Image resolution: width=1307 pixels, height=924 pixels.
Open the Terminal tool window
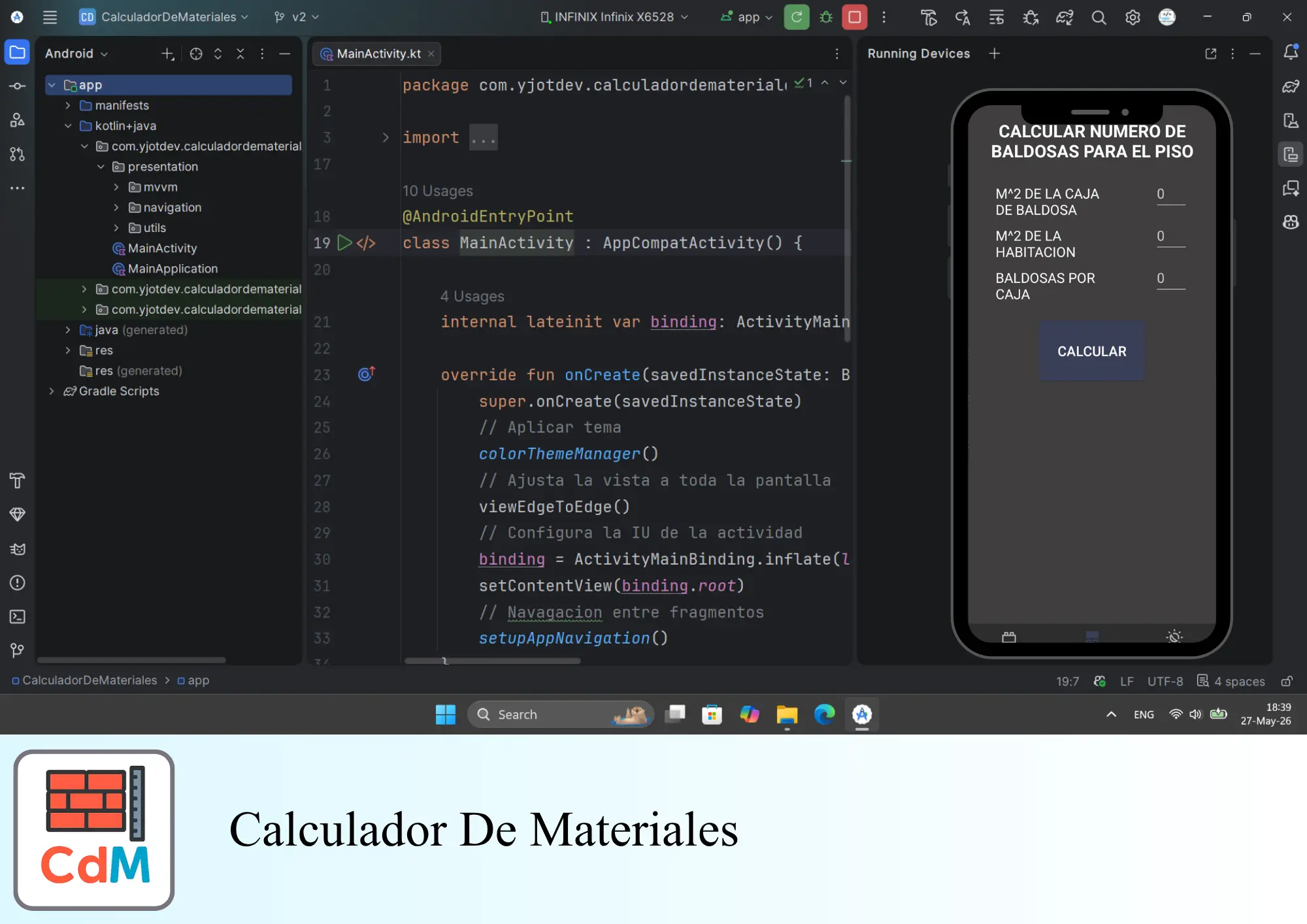(x=18, y=617)
